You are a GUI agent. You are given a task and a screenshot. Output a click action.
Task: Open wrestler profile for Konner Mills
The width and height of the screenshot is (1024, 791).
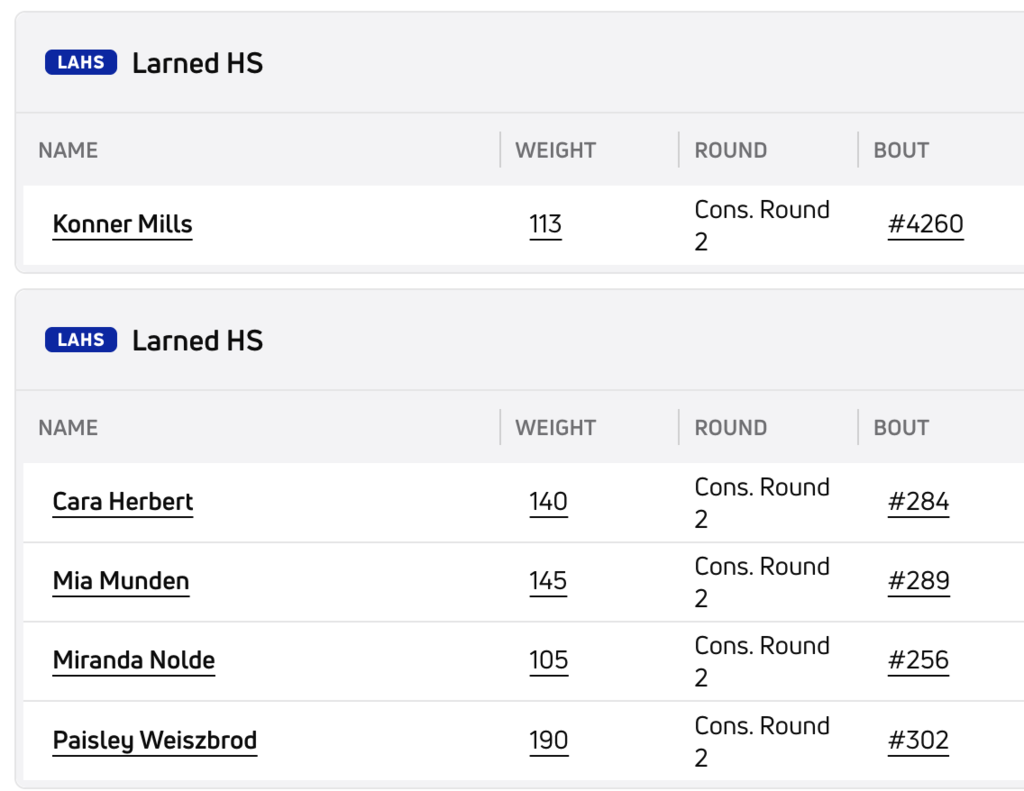pos(122,224)
